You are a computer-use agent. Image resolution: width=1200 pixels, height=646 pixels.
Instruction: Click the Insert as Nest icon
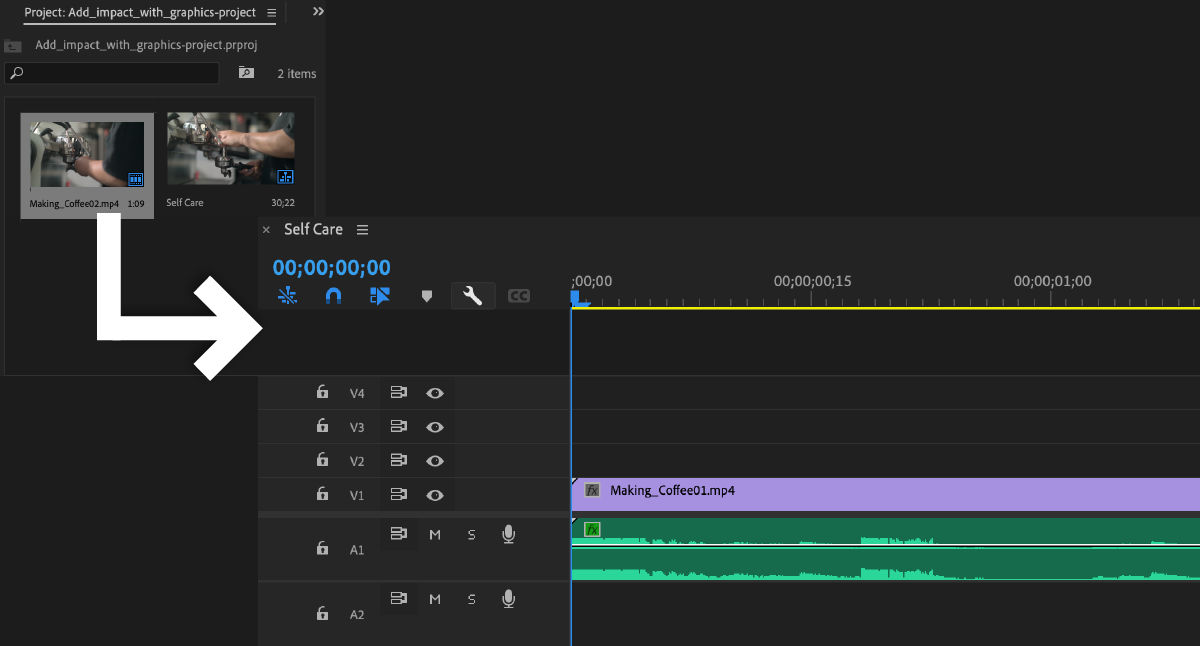[x=380, y=295]
